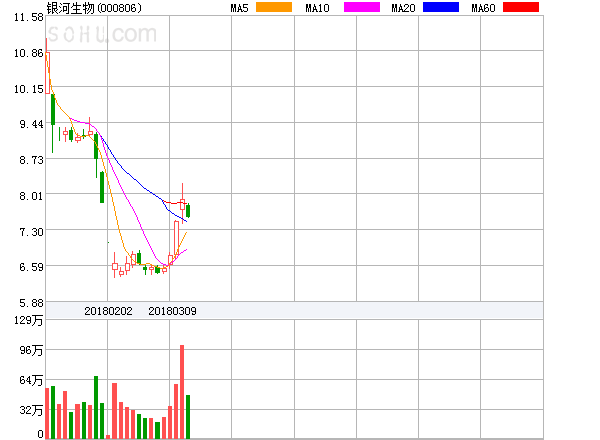
Task: Click the 129万 volume axis label
Action: pyautogui.click(x=29, y=320)
